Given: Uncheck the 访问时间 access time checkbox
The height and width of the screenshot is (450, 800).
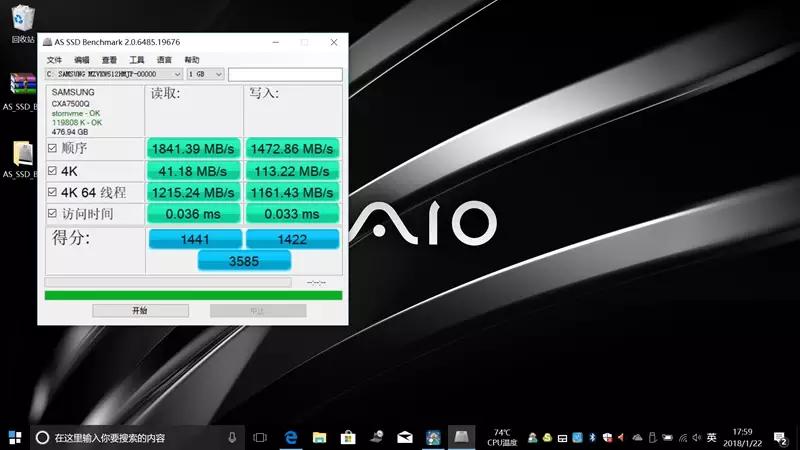Looking at the screenshot, I should pos(52,213).
